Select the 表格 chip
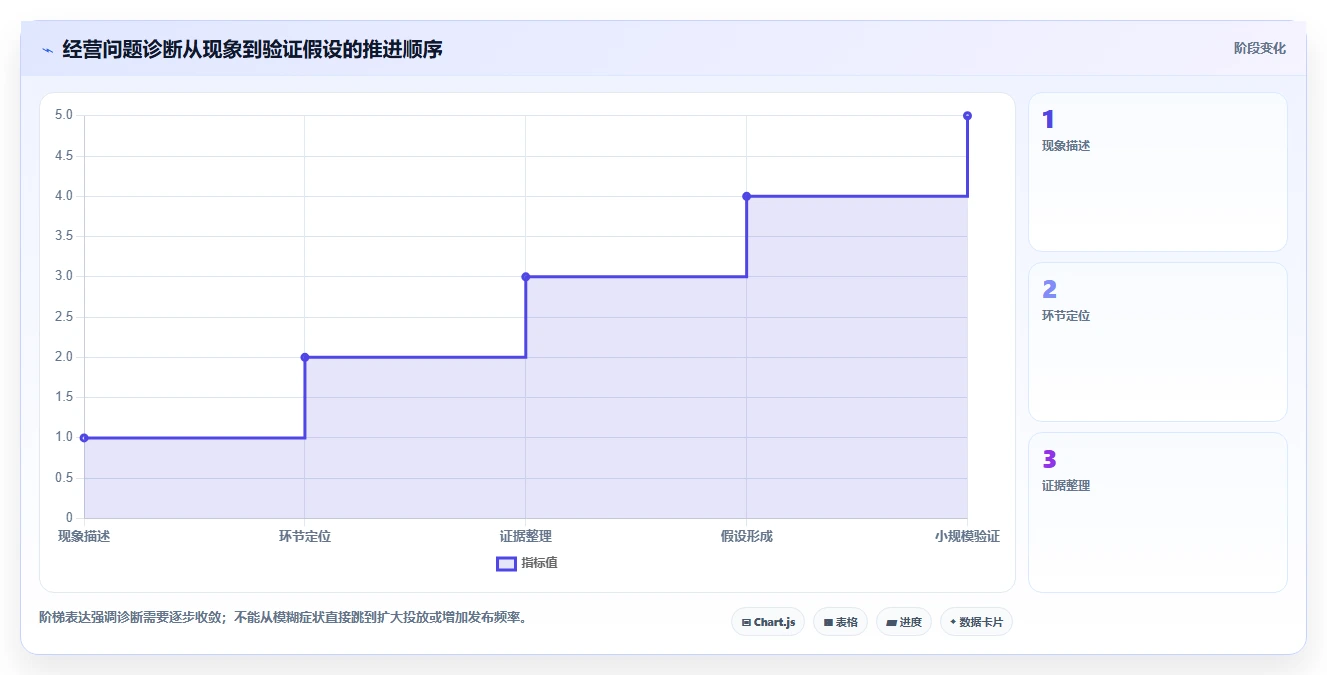Image resolution: width=1327 pixels, height=675 pixels. [840, 622]
